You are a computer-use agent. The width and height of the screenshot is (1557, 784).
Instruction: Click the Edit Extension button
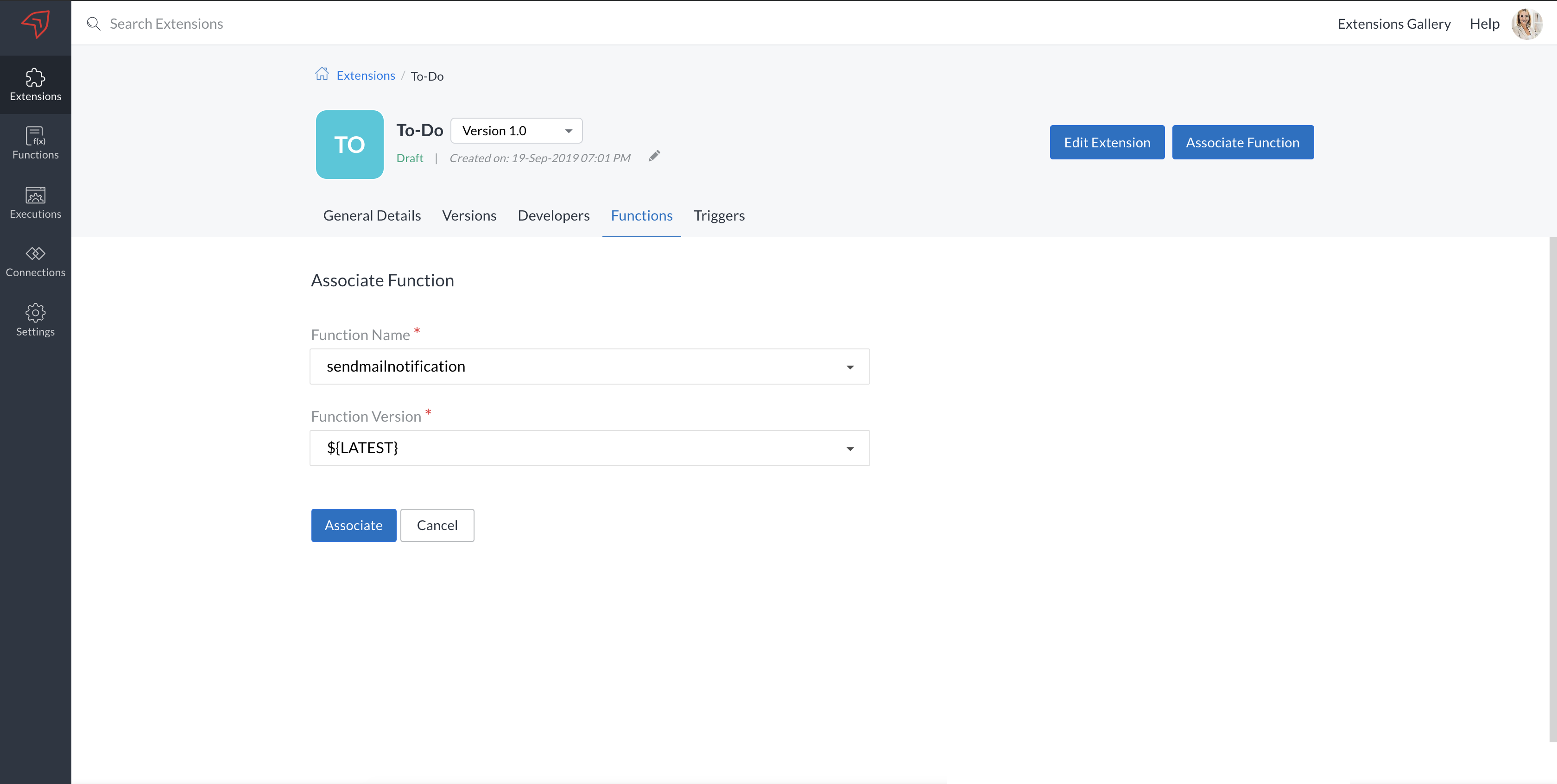1107,143
